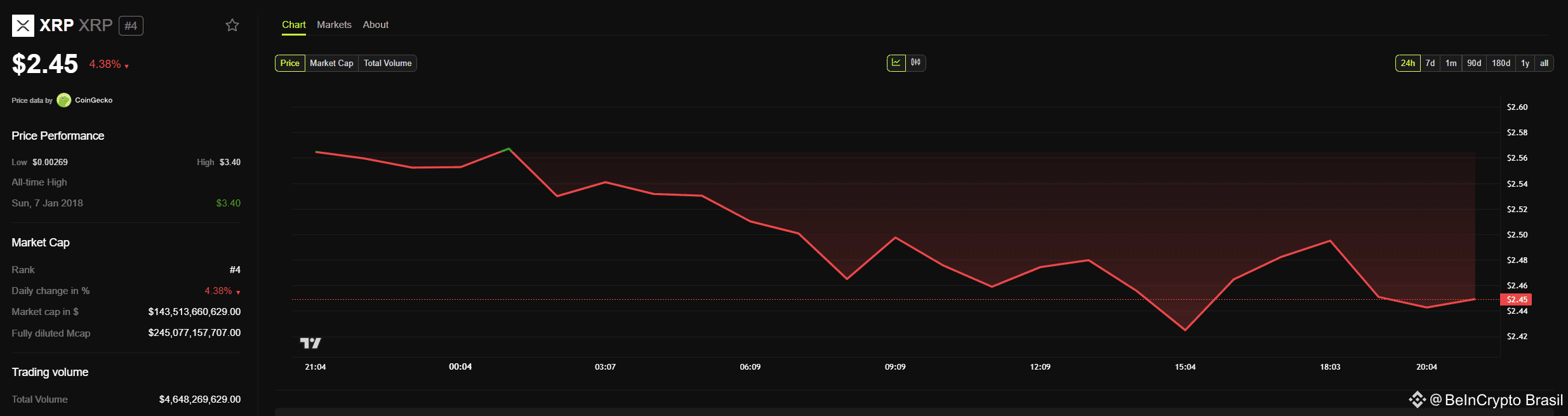Click the 09:09 time axis label
The height and width of the screenshot is (416, 1568).
pyautogui.click(x=895, y=367)
